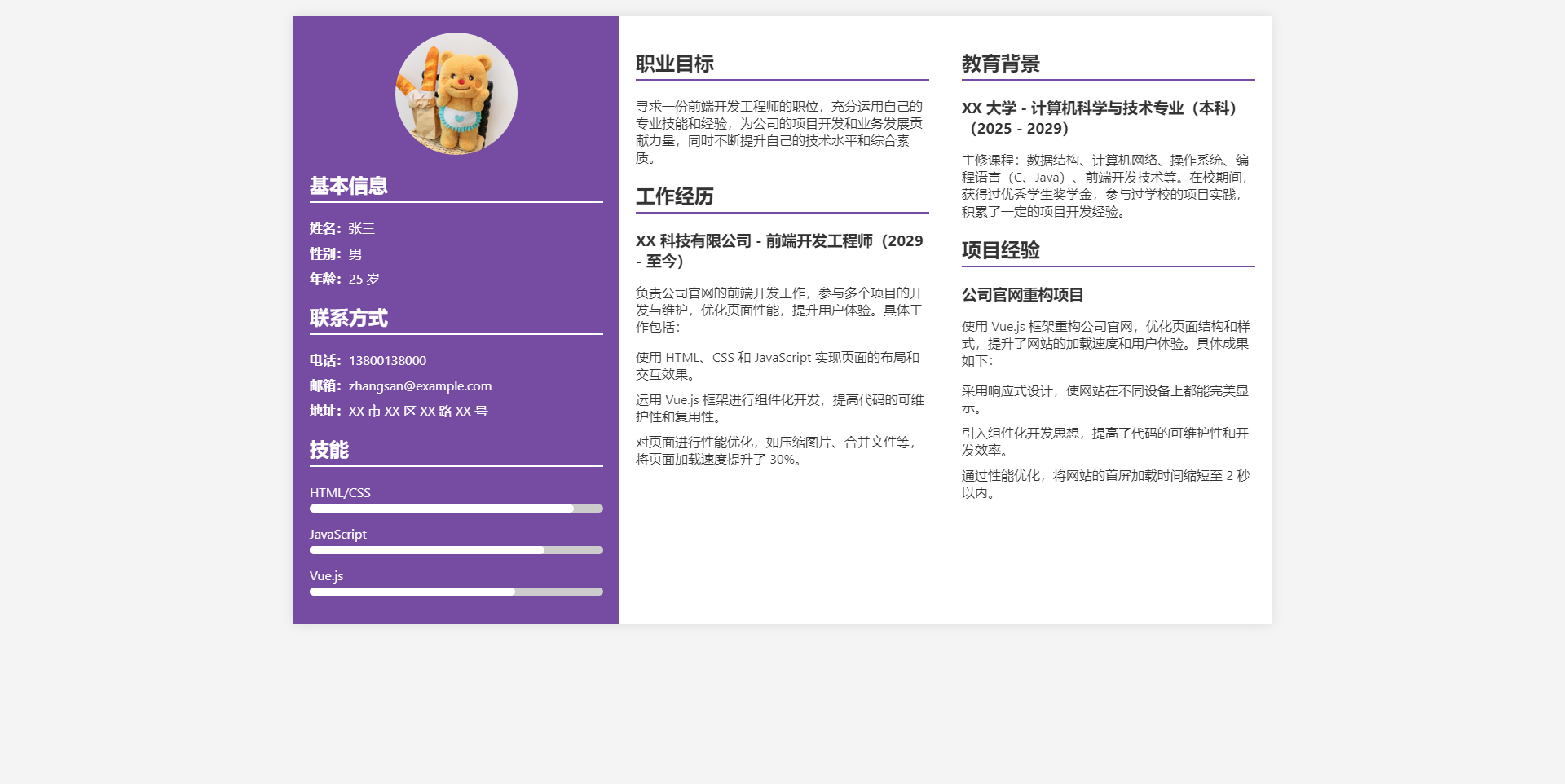Click the email zhangsan@example.com
Viewport: 1565px width, 784px height.
420,386
